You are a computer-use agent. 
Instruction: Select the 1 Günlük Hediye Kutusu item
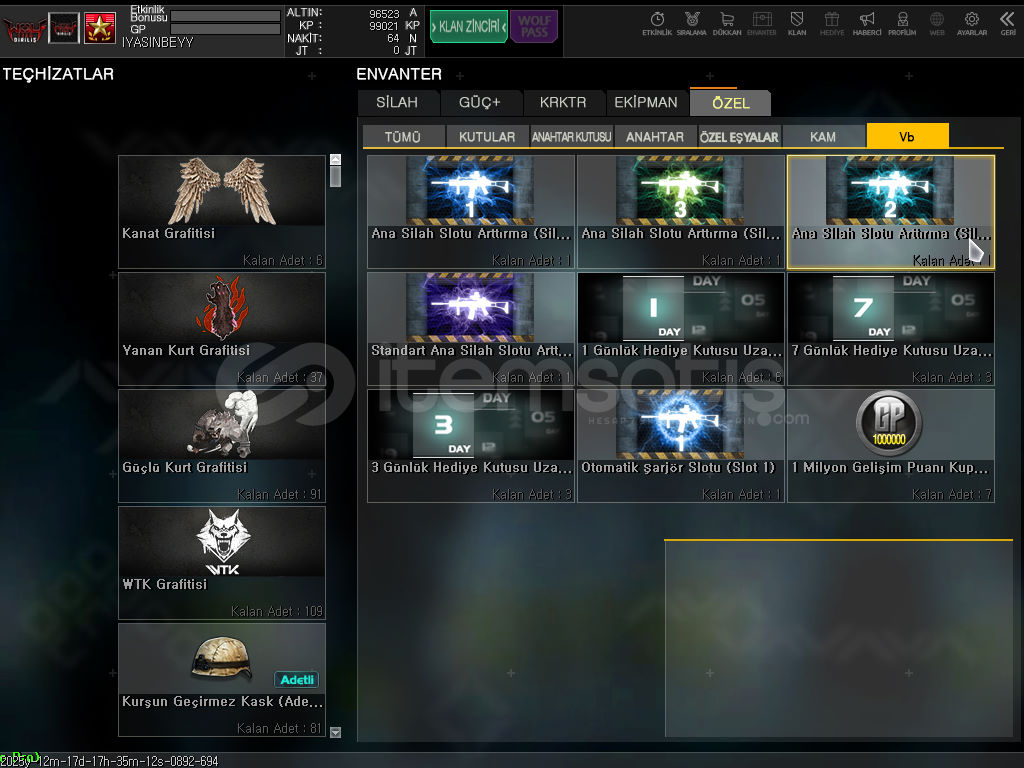(680, 328)
